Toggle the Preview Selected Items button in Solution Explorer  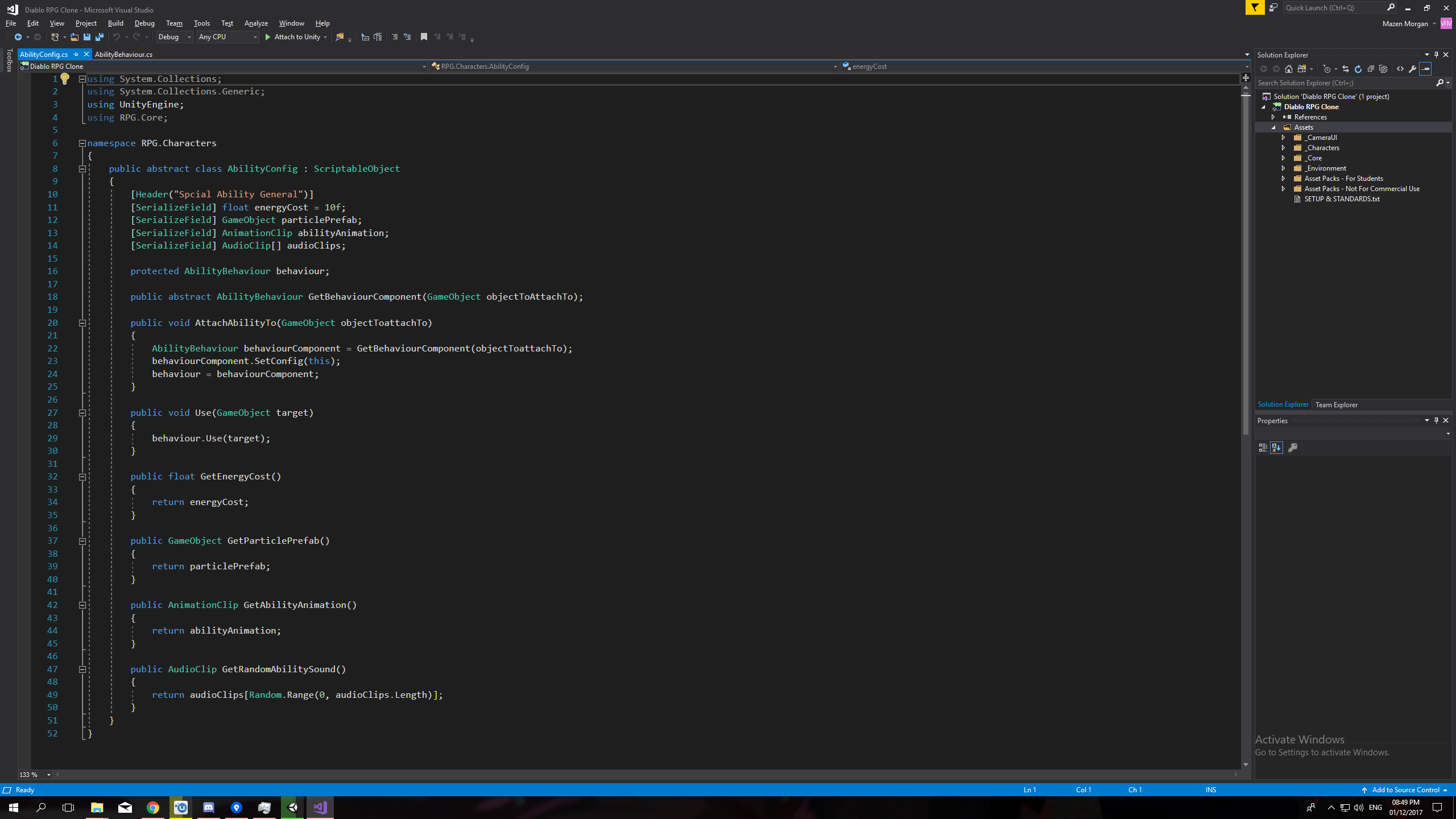1425,69
